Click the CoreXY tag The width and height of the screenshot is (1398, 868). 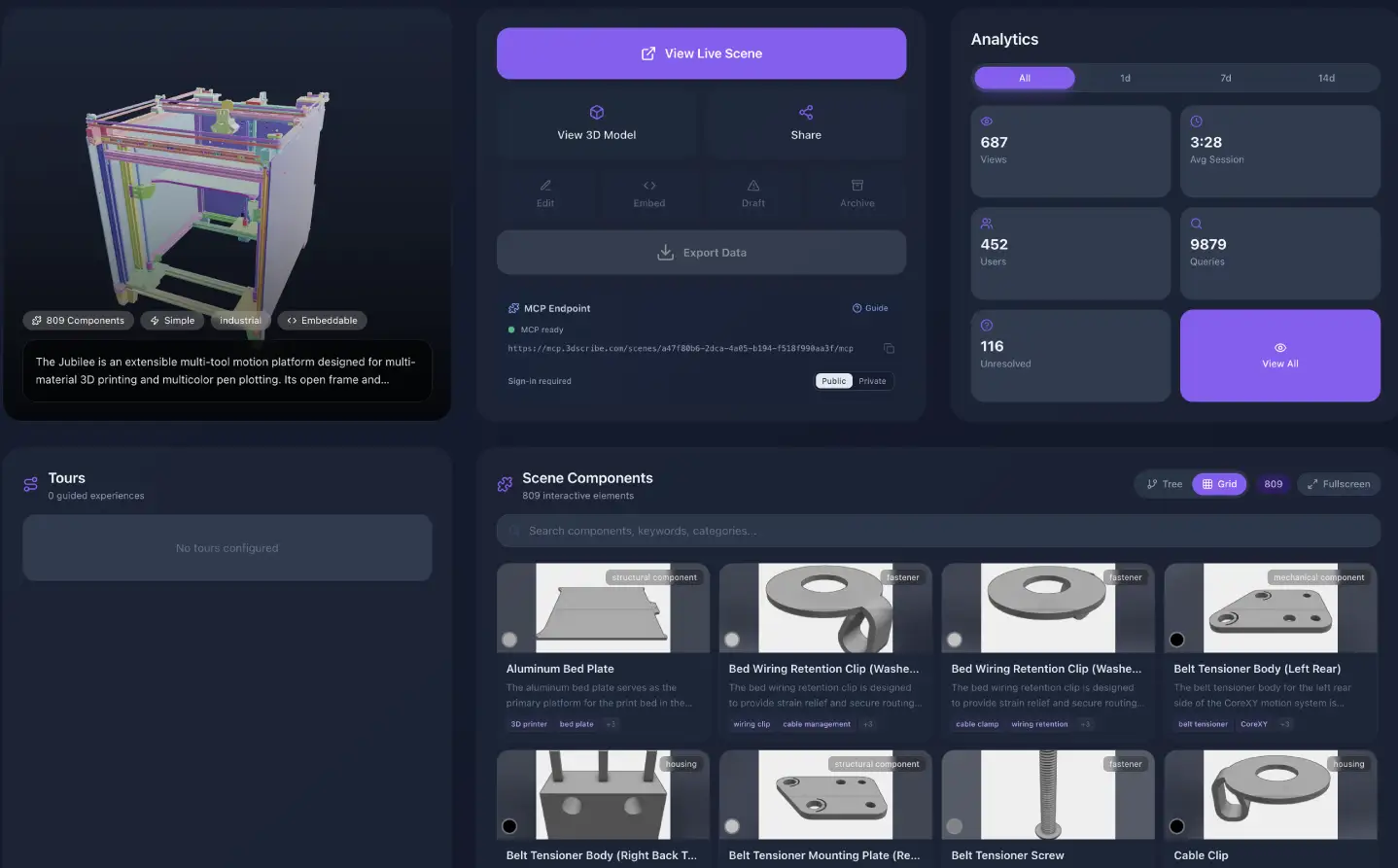click(x=1254, y=724)
